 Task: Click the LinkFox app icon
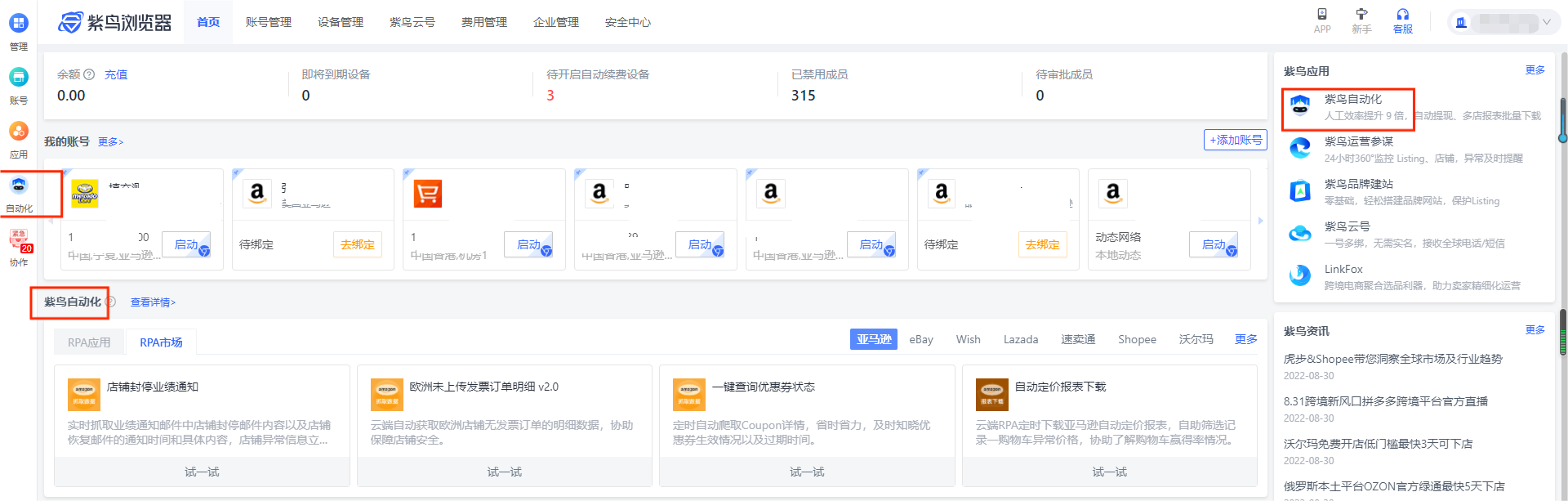[x=1300, y=276]
